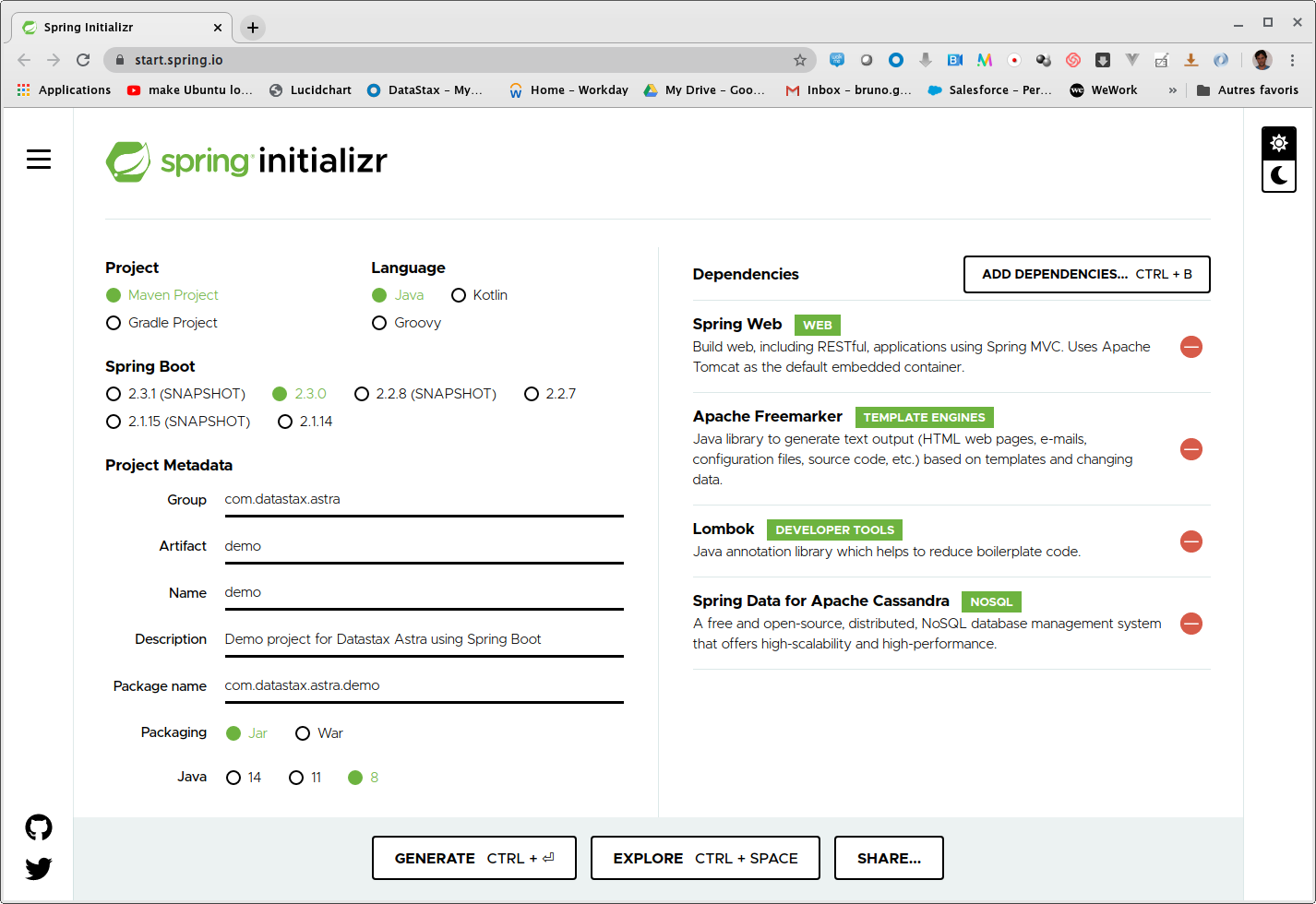
Task: Click the Share button
Action: 889,858
